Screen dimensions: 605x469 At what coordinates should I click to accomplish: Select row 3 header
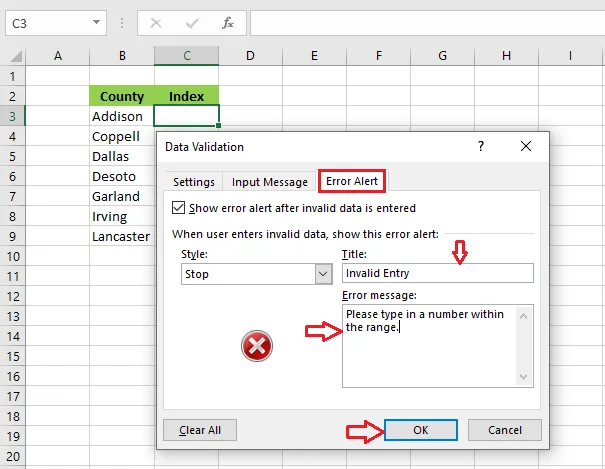13,116
